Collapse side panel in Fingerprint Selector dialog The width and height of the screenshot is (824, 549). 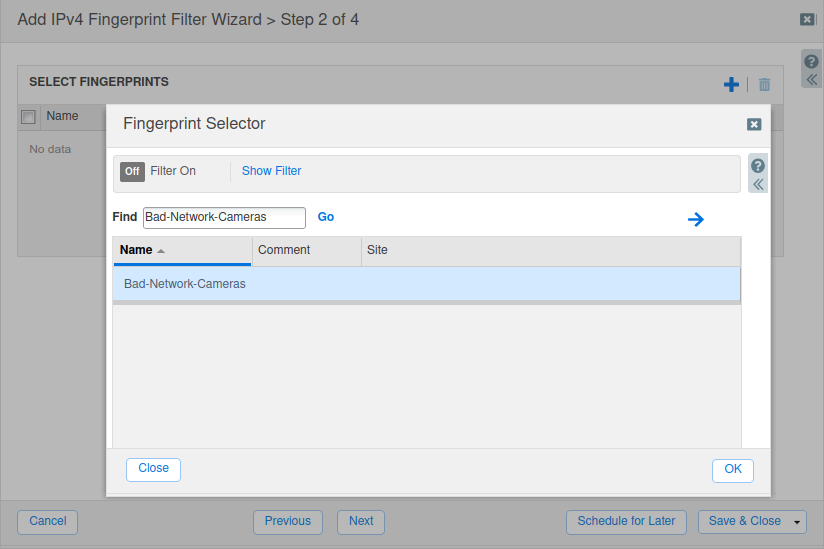[x=758, y=184]
